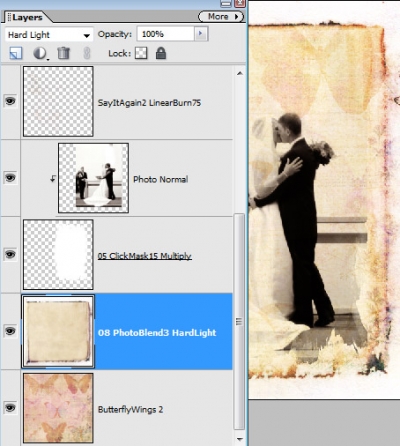The image size is (400, 446).
Task: Open adjustment layer half-circle icon
Action: pos(40,53)
